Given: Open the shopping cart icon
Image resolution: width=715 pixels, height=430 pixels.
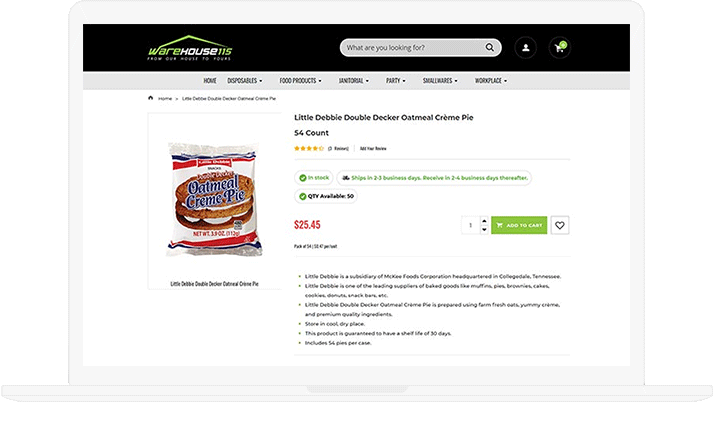Looking at the screenshot, I should point(560,47).
